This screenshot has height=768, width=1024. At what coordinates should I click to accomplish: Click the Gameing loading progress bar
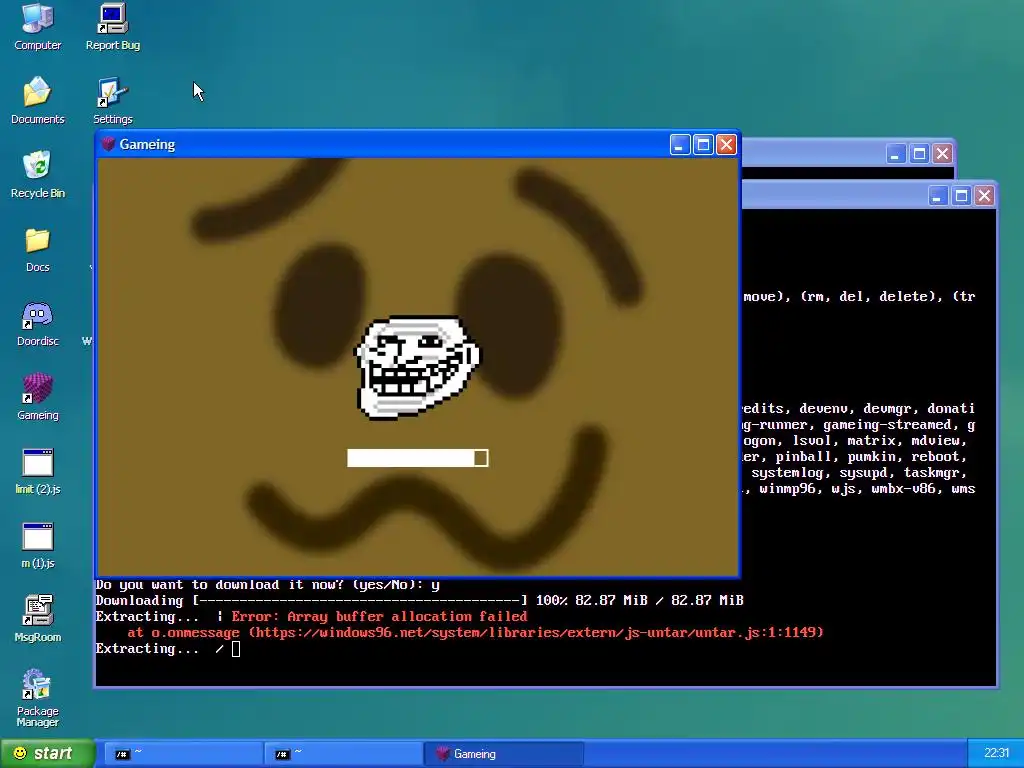tap(417, 458)
